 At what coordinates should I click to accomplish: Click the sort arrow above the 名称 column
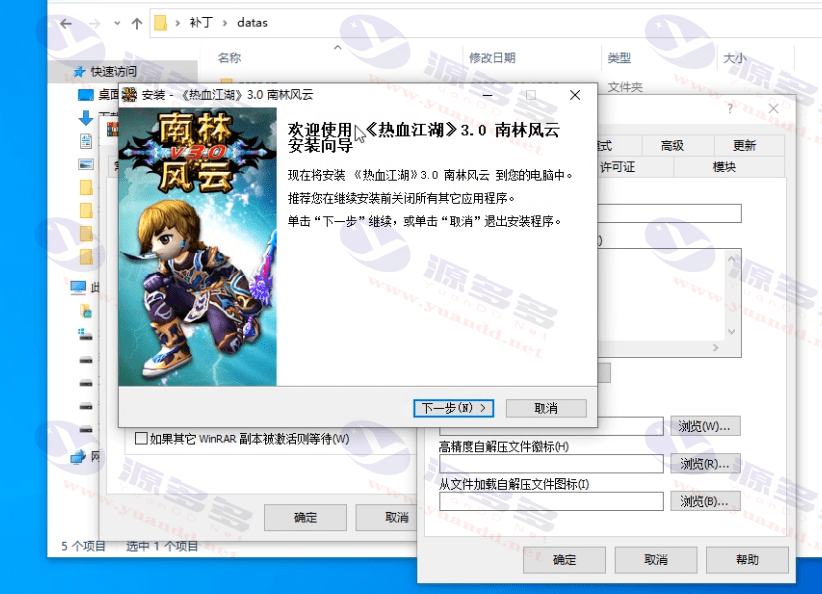pyautogui.click(x=338, y=48)
